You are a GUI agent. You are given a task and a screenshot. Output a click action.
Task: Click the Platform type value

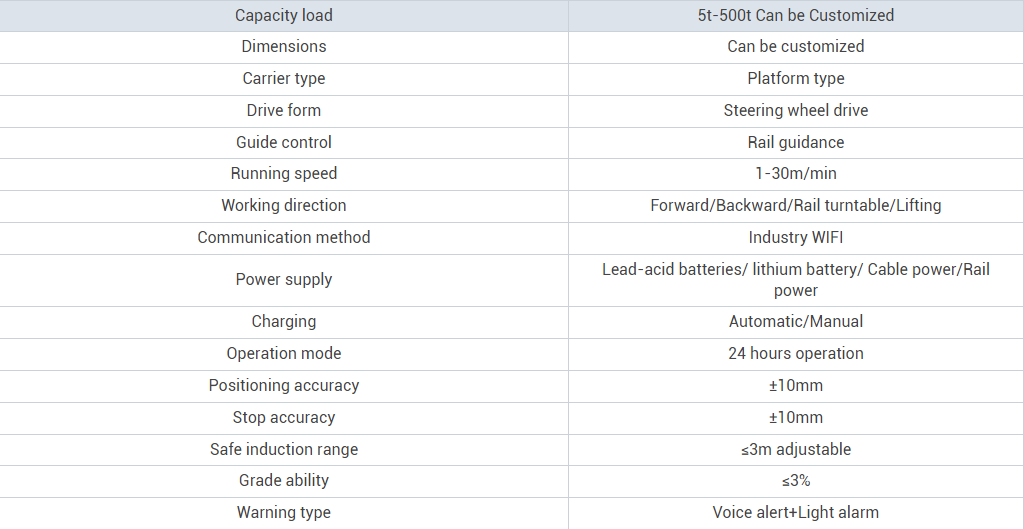pyautogui.click(x=796, y=79)
